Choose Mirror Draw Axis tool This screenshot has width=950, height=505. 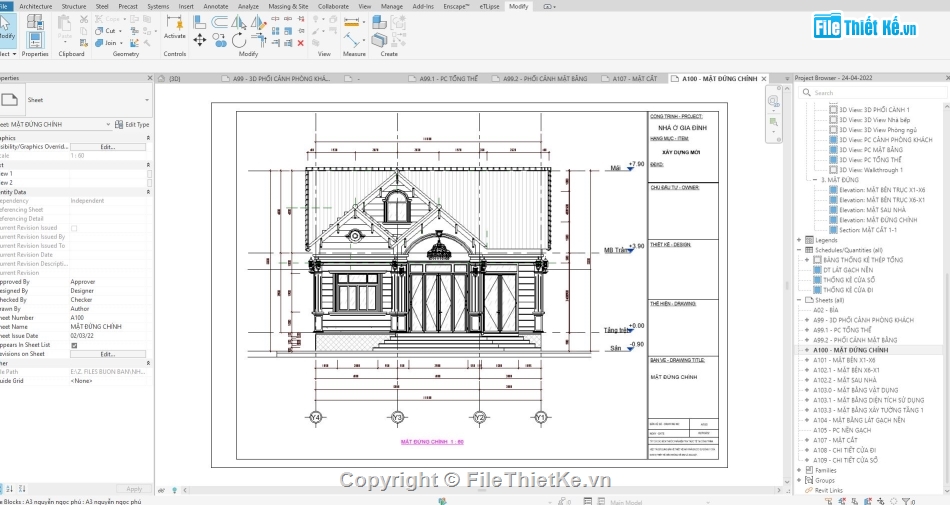tap(258, 23)
